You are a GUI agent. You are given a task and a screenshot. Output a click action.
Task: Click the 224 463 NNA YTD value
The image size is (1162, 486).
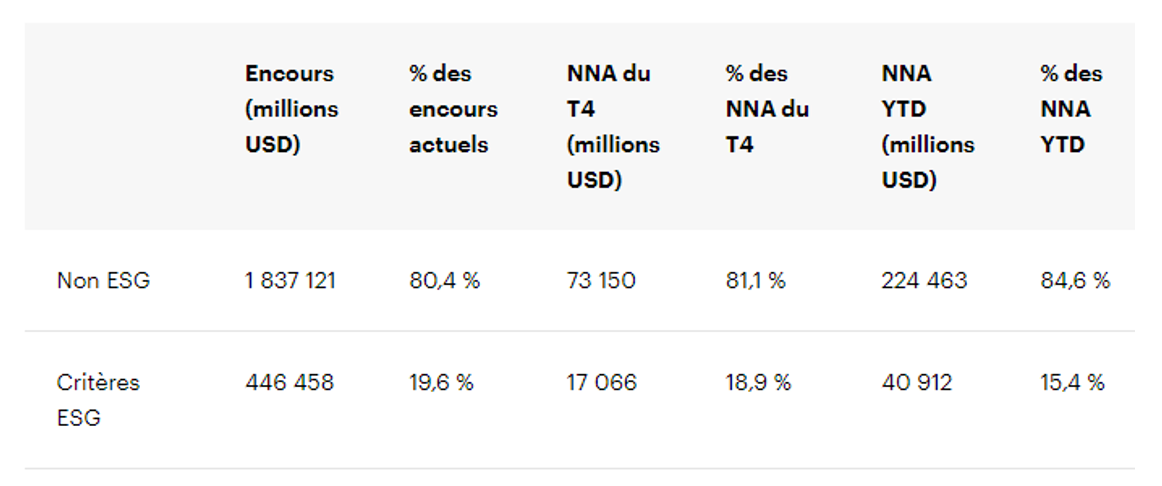click(x=924, y=281)
